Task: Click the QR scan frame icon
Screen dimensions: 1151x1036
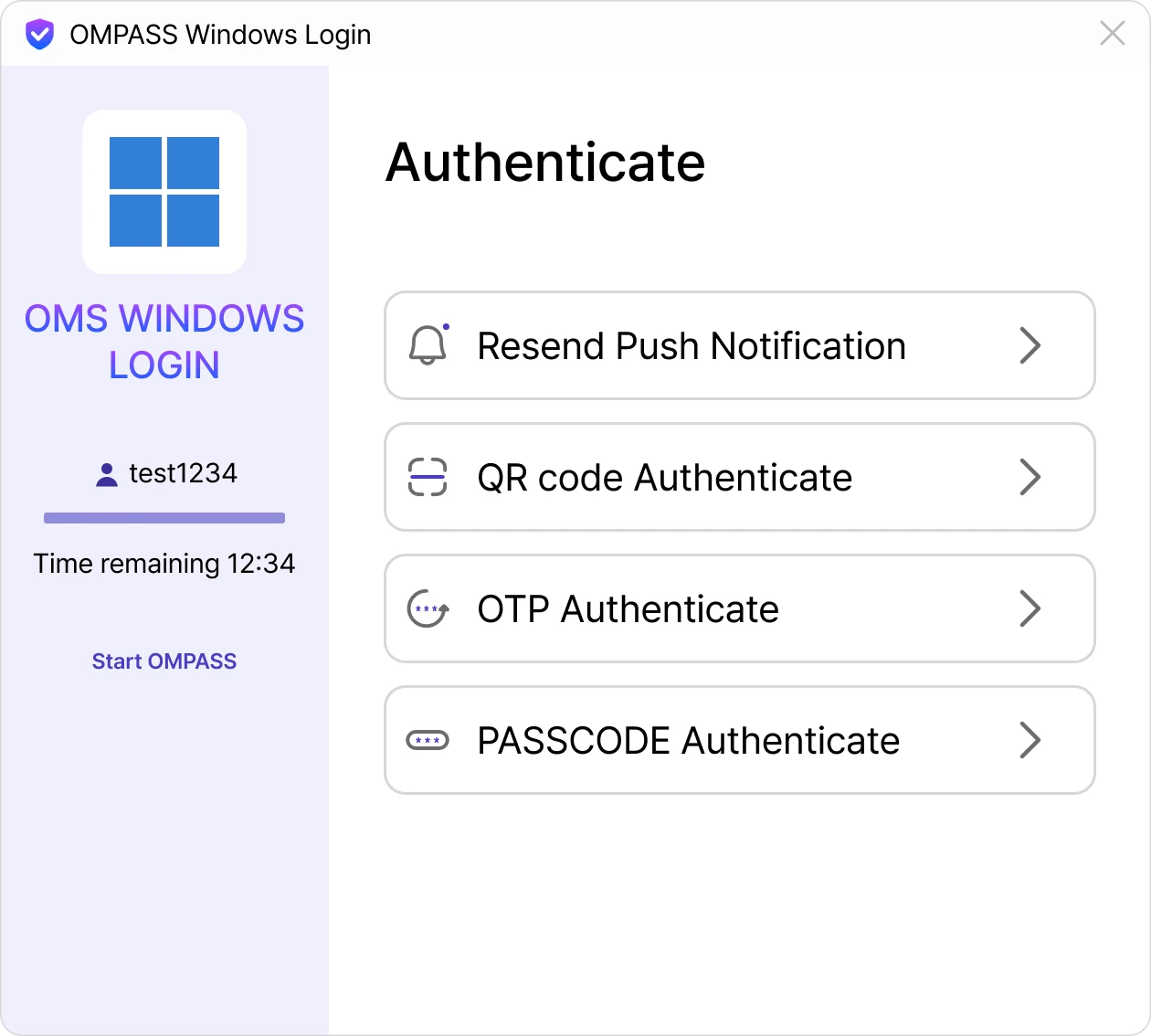Action: coord(428,477)
